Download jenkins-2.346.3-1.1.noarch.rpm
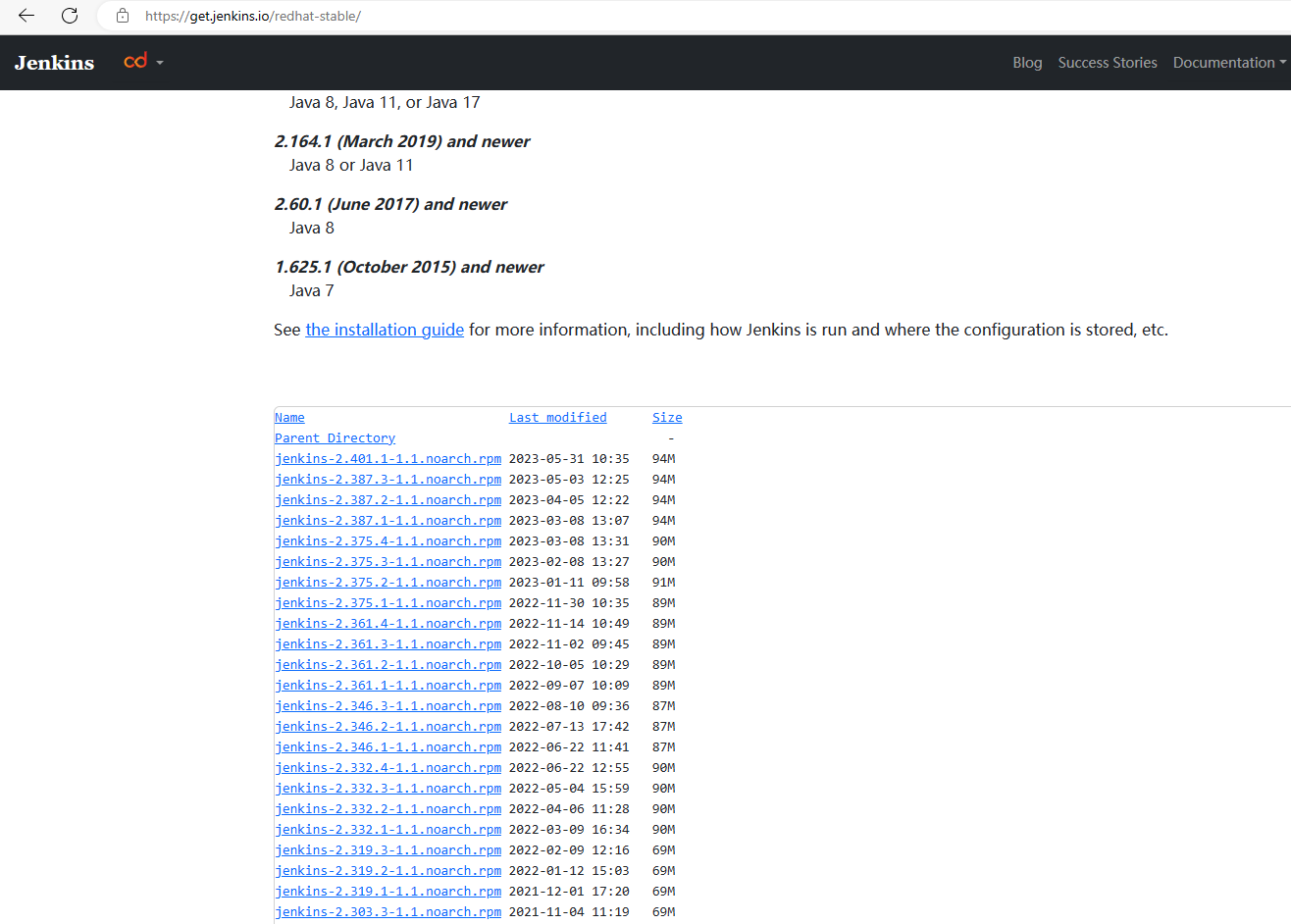Image resolution: width=1291 pixels, height=924 pixels. coord(387,706)
